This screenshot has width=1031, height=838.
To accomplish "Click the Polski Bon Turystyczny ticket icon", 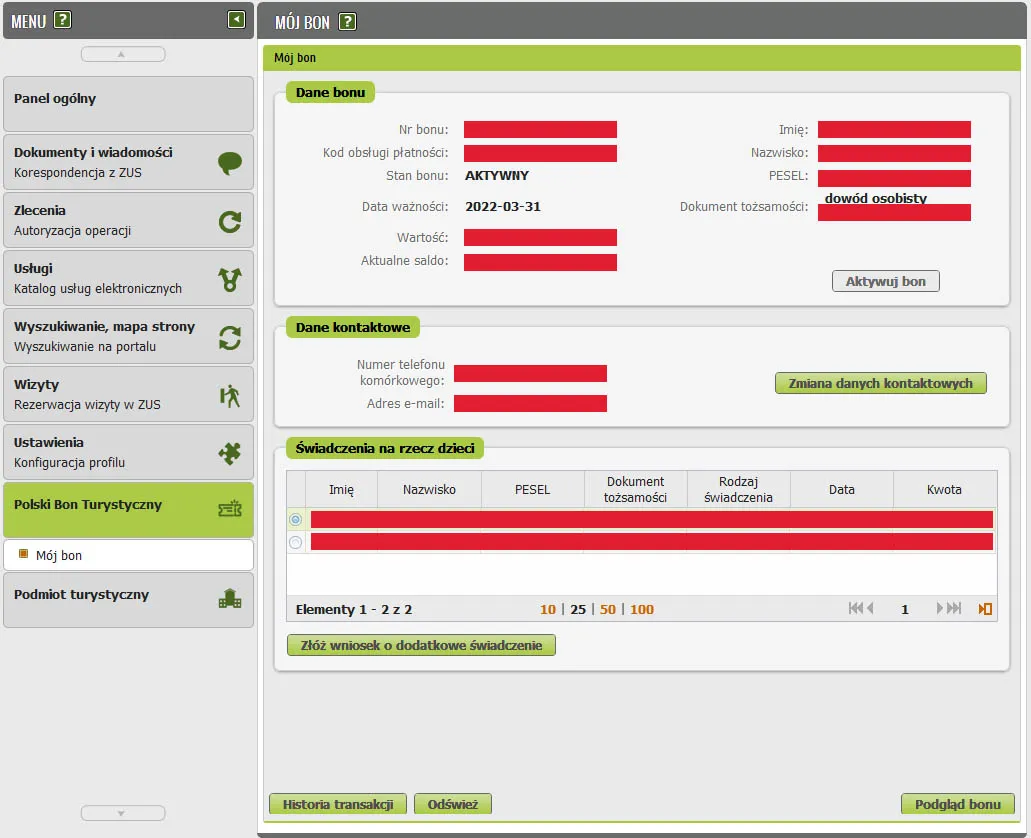I will tap(229, 508).
